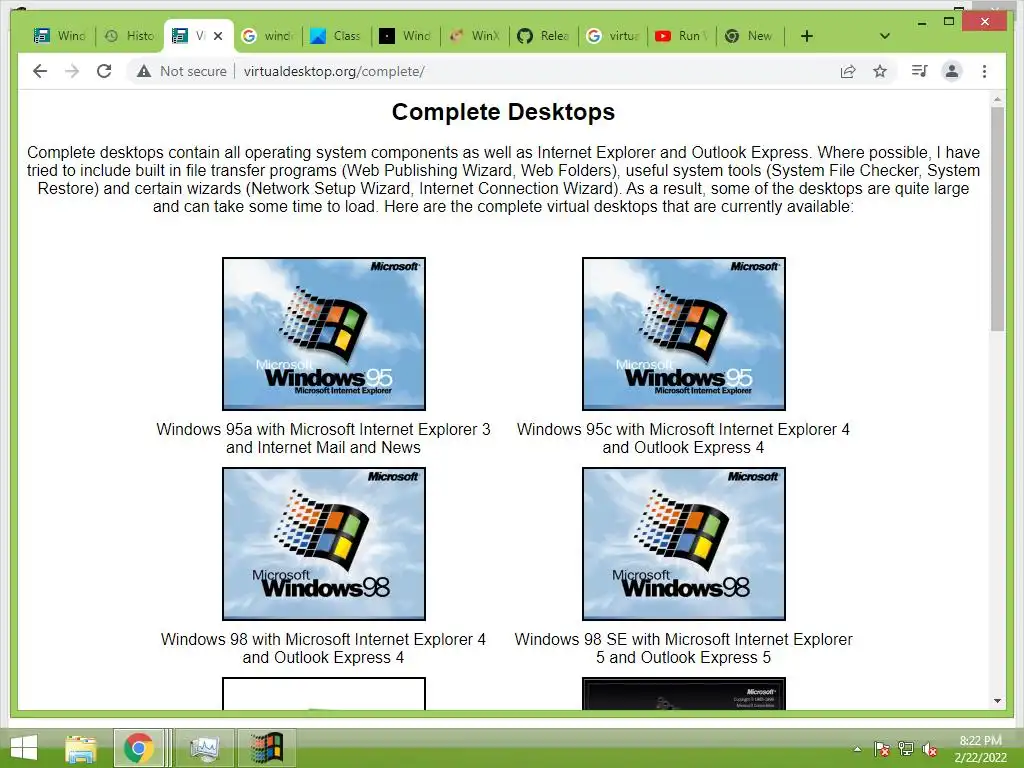The width and height of the screenshot is (1024, 768).
Task: Open the classic Windows flag taskbar icon
Action: tap(266, 748)
